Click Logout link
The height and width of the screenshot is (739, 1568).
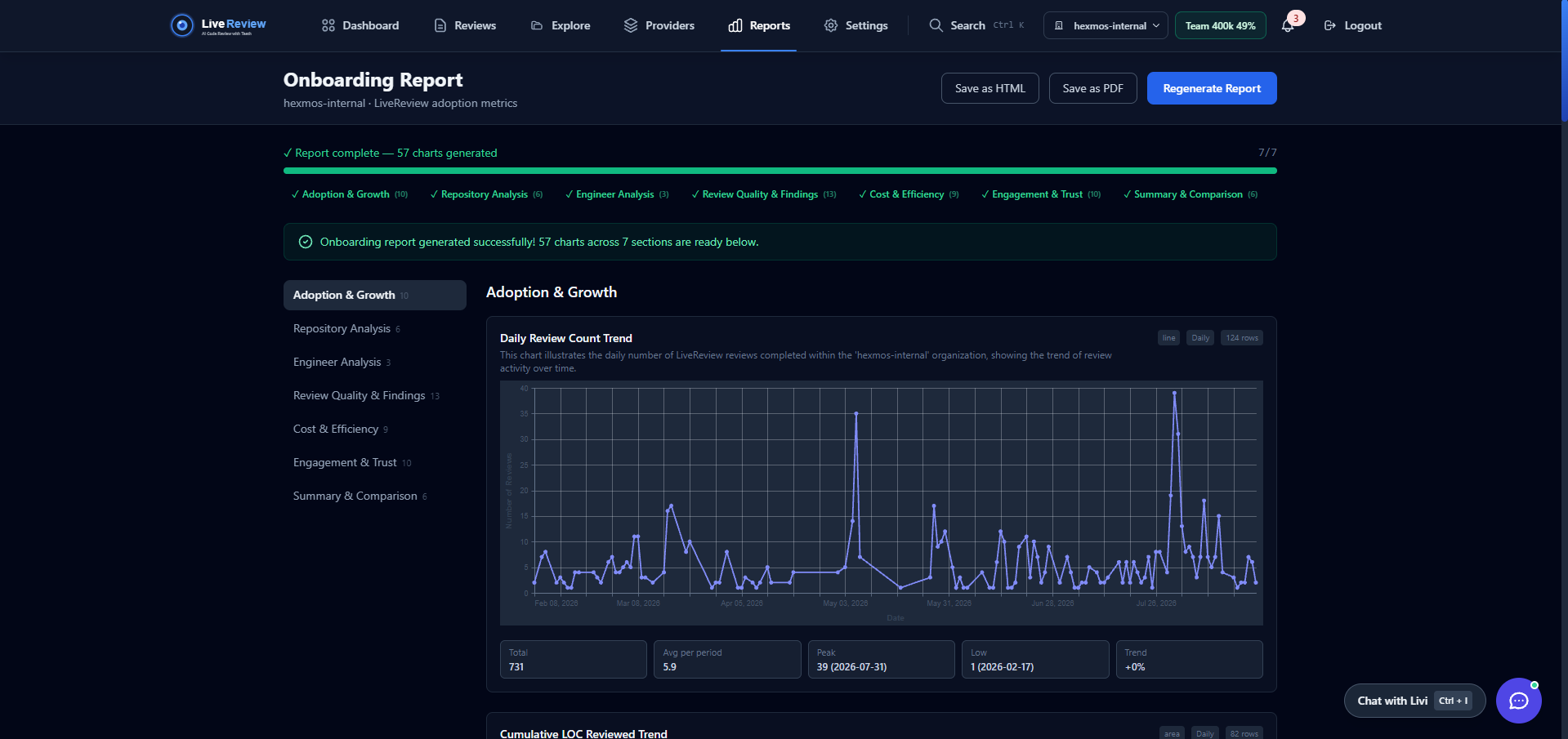tap(1353, 25)
